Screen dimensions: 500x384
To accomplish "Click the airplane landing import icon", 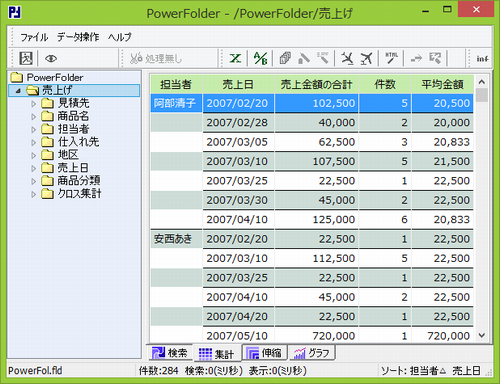I will [x=348, y=59].
